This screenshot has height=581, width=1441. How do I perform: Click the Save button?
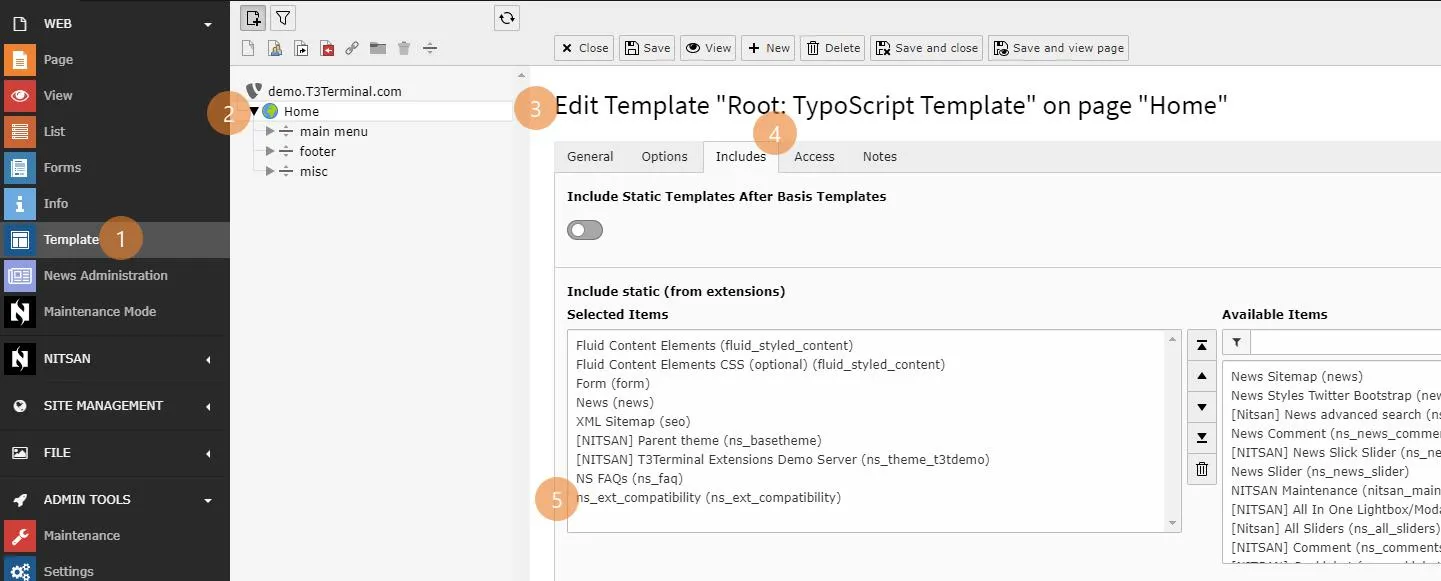tap(647, 48)
